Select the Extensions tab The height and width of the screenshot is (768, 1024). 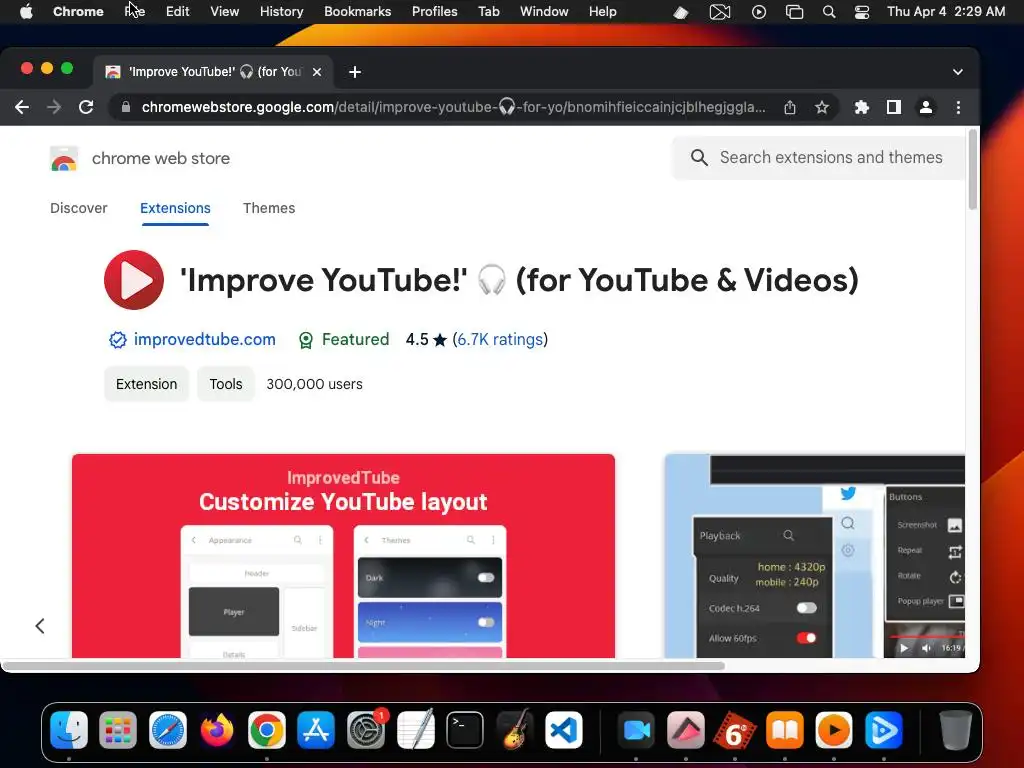[175, 208]
